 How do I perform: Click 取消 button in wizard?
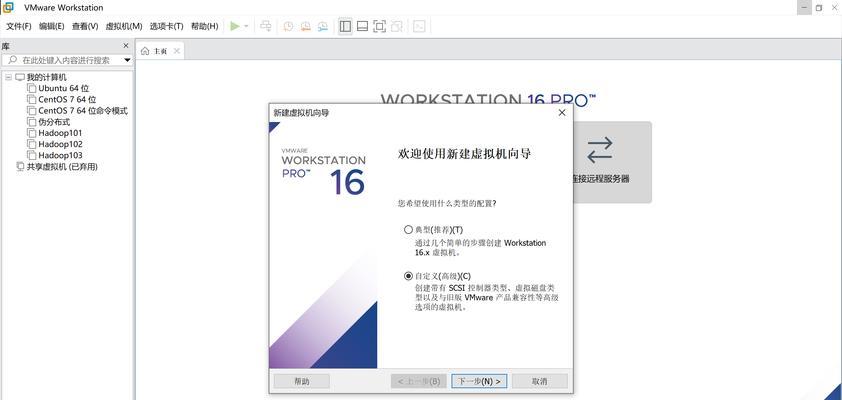[539, 381]
